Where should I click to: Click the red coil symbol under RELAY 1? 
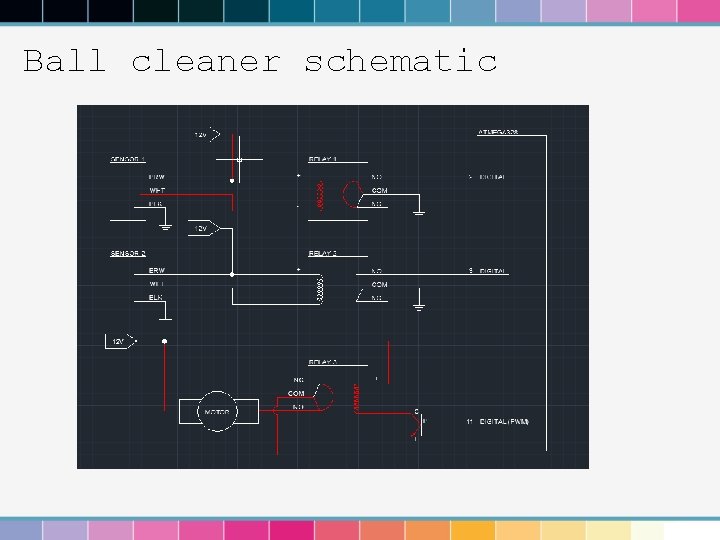pos(321,196)
